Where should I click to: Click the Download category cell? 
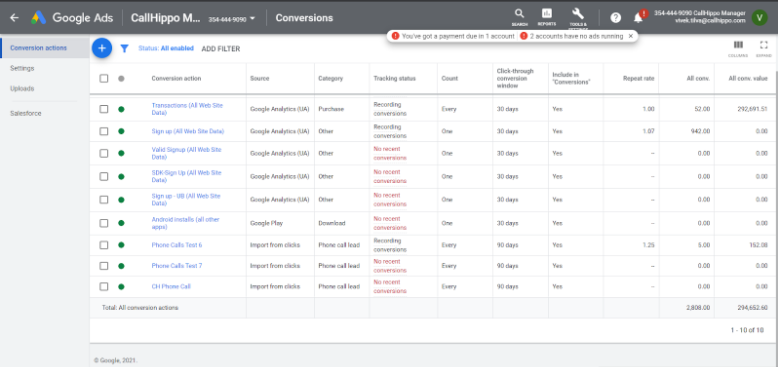click(x=331, y=223)
